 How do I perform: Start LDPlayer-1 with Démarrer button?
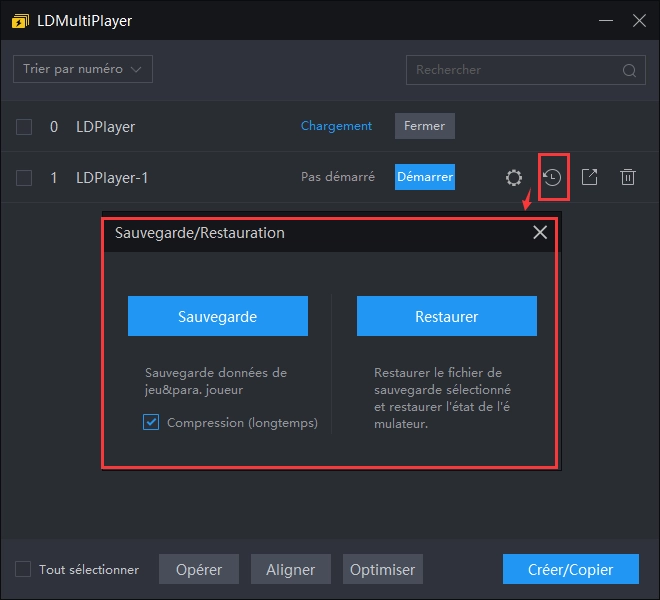click(x=424, y=177)
